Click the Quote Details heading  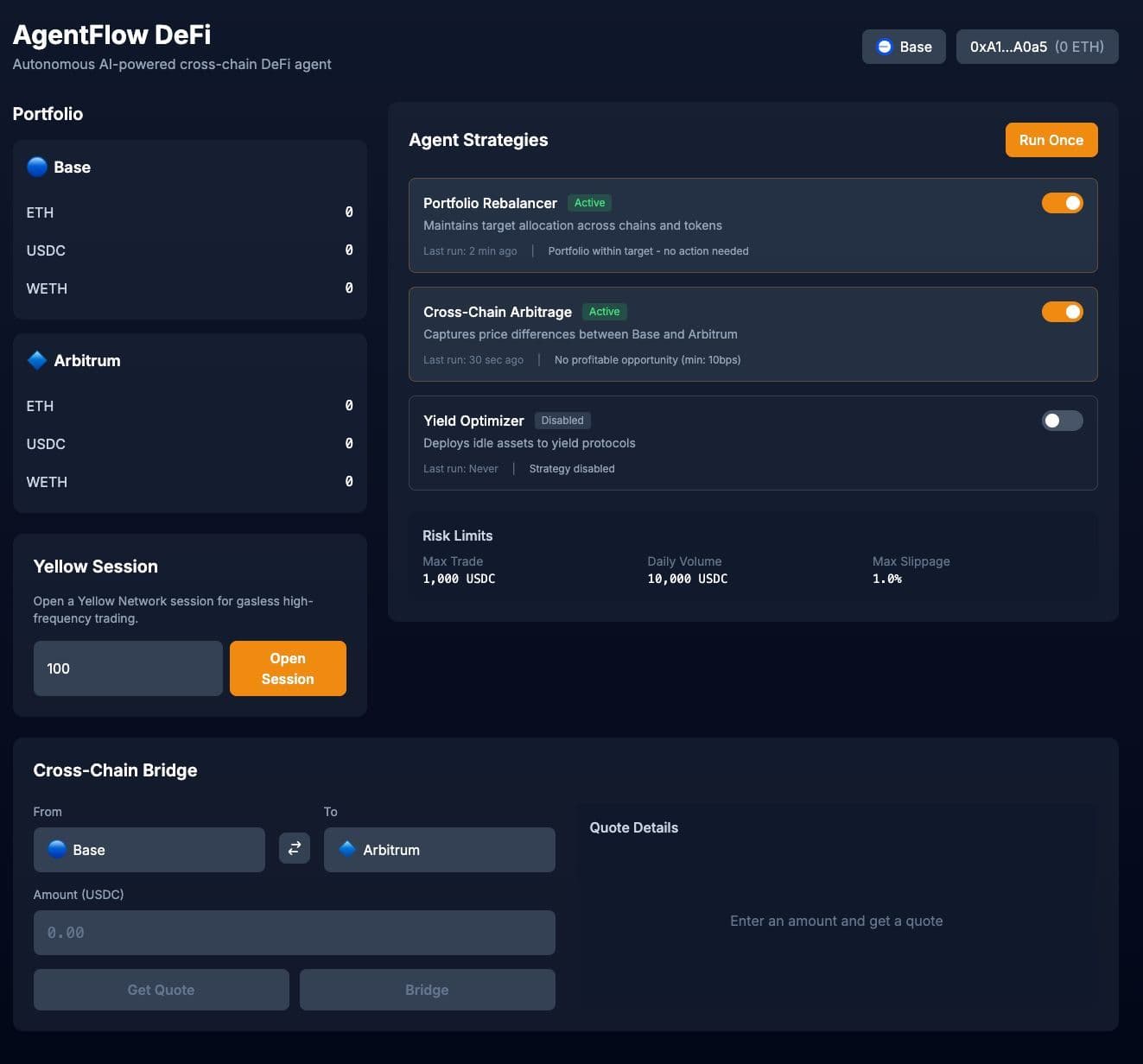634,827
